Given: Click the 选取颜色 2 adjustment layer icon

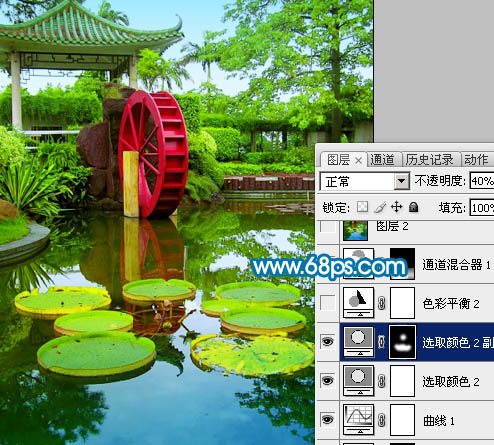Looking at the screenshot, I should click(x=358, y=380).
